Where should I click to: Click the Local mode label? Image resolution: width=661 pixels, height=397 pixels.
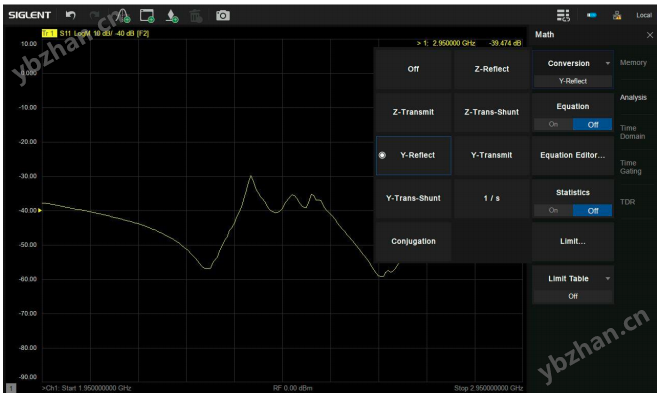(x=644, y=15)
